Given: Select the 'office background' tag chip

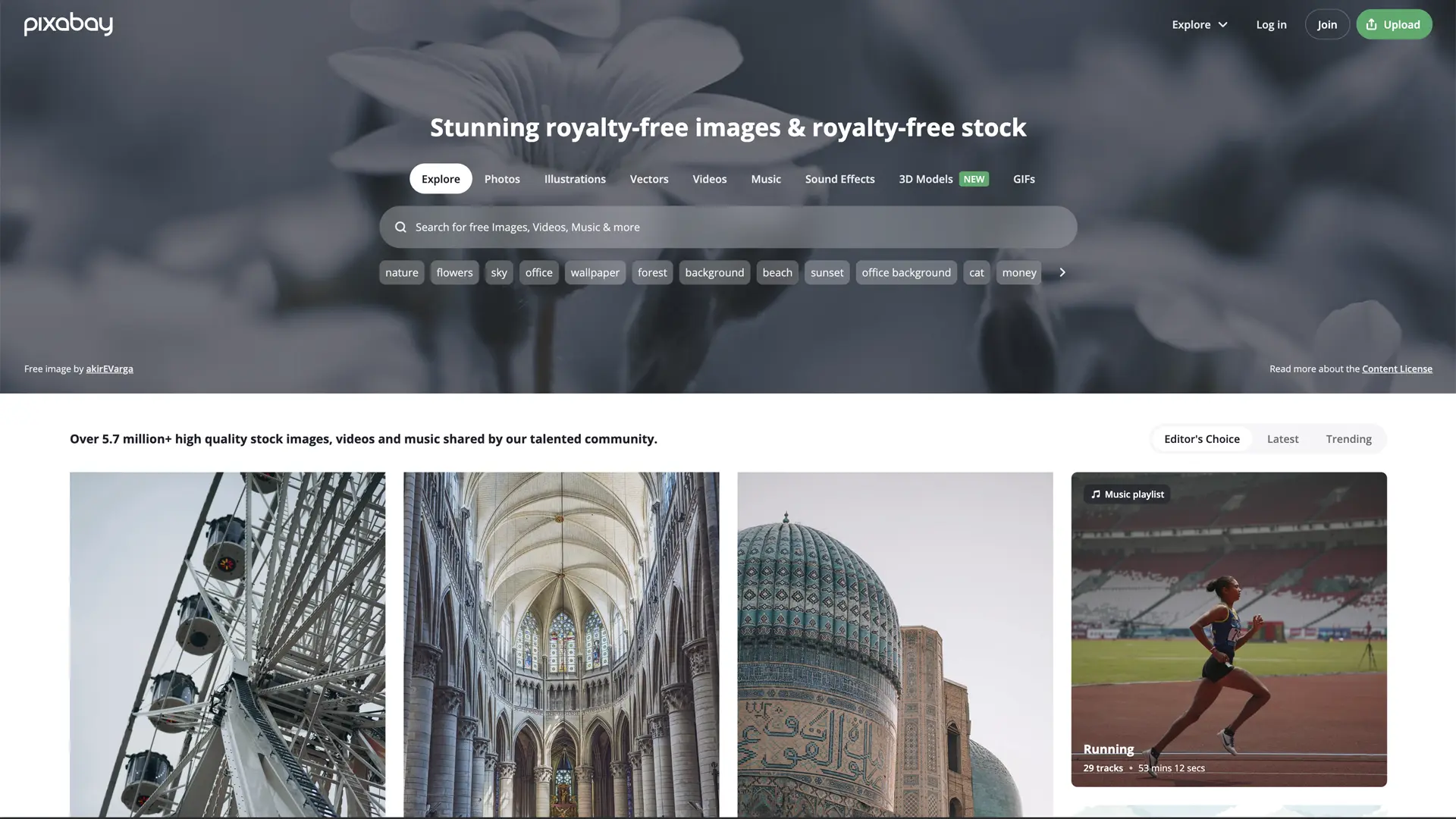Looking at the screenshot, I should pyautogui.click(x=906, y=272).
